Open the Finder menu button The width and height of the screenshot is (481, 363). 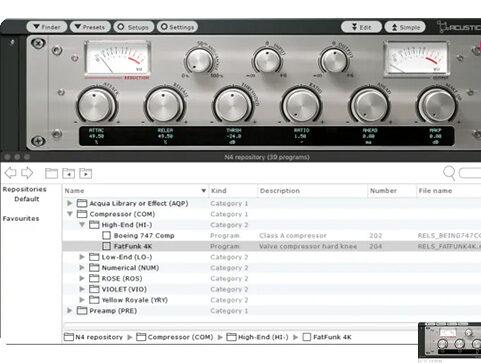coord(47,27)
